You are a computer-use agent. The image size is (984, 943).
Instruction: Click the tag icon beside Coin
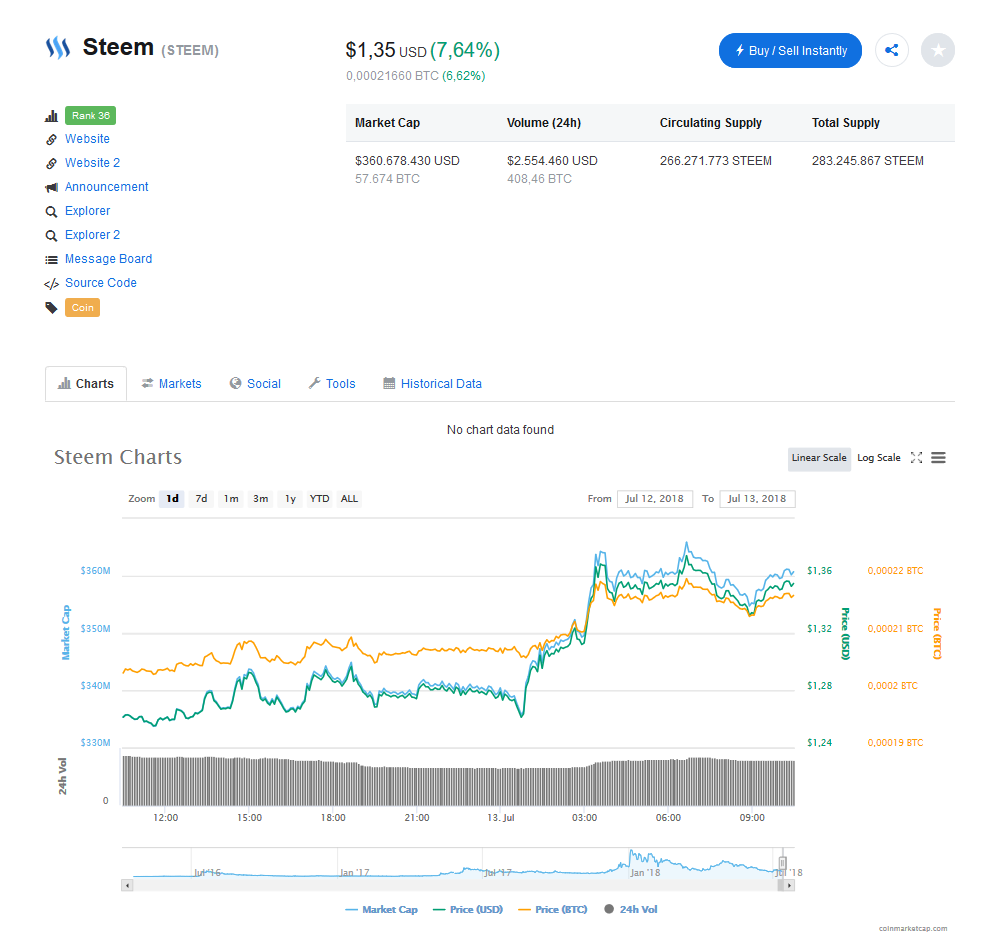[x=51, y=307]
